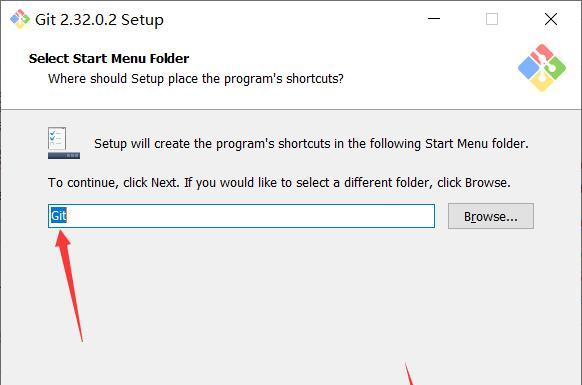The height and width of the screenshot is (385, 582).
Task: Click the large Git logo in the header
Action: [x=542, y=68]
